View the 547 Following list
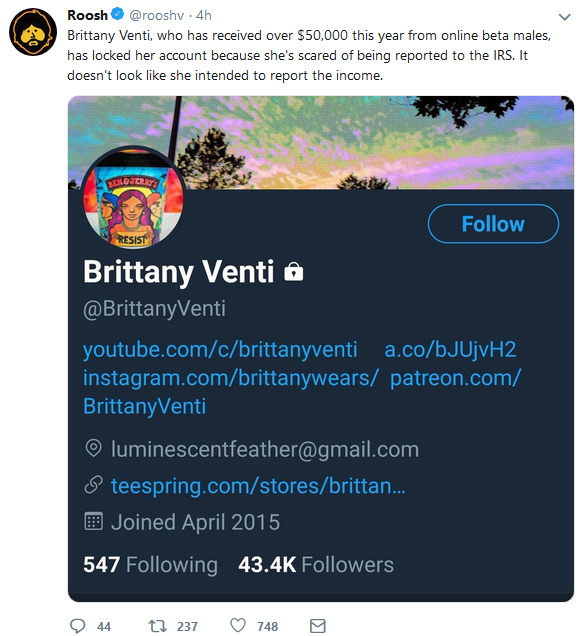The width and height of the screenshot is (581, 636). coord(150,565)
